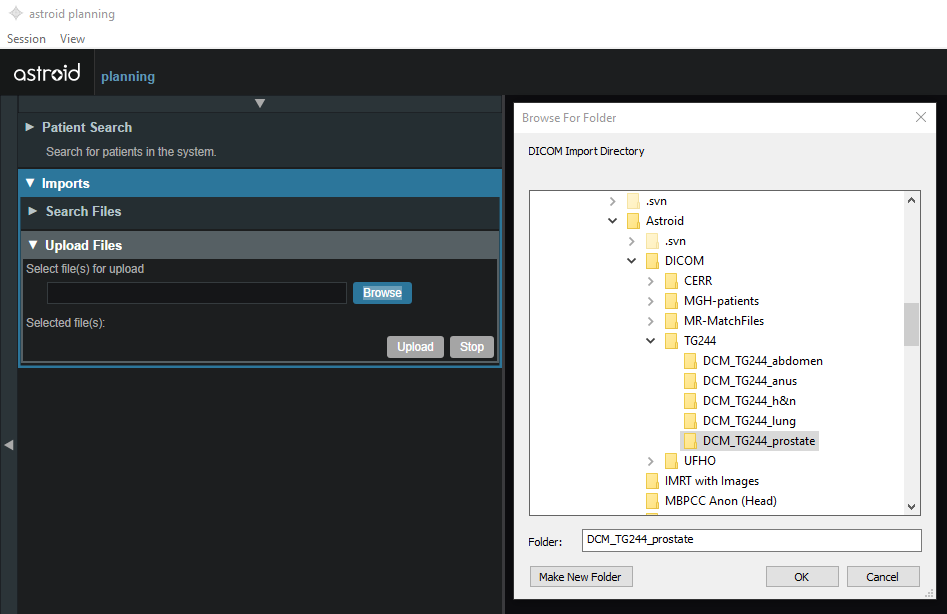This screenshot has height=614, width=947.
Task: Select the DCM_TG244_lung folder icon
Action: pos(691,421)
